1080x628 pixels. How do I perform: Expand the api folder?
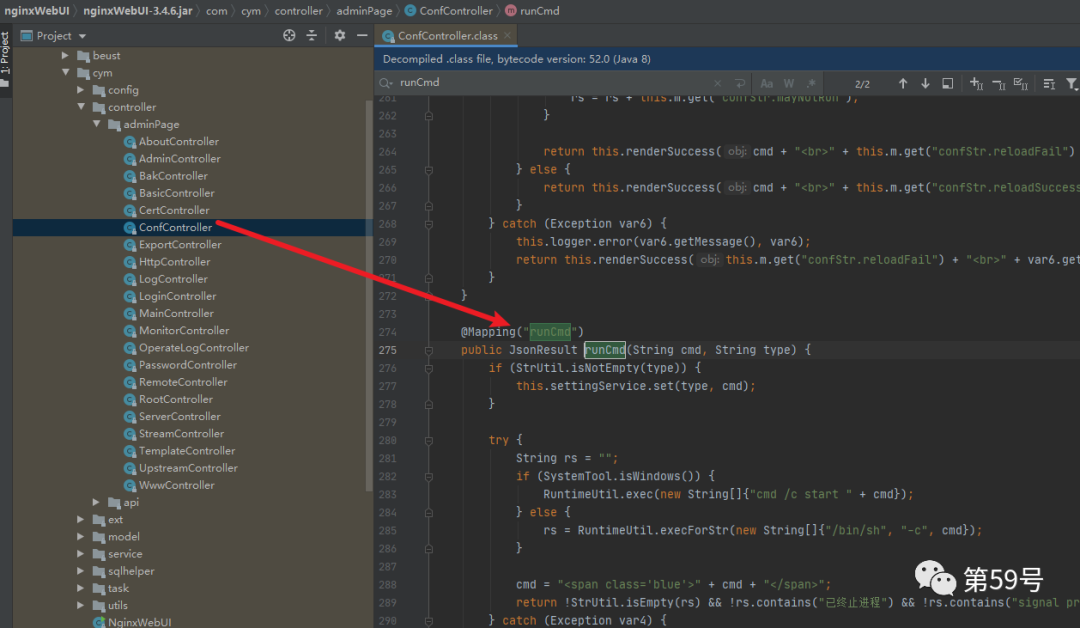click(96, 502)
